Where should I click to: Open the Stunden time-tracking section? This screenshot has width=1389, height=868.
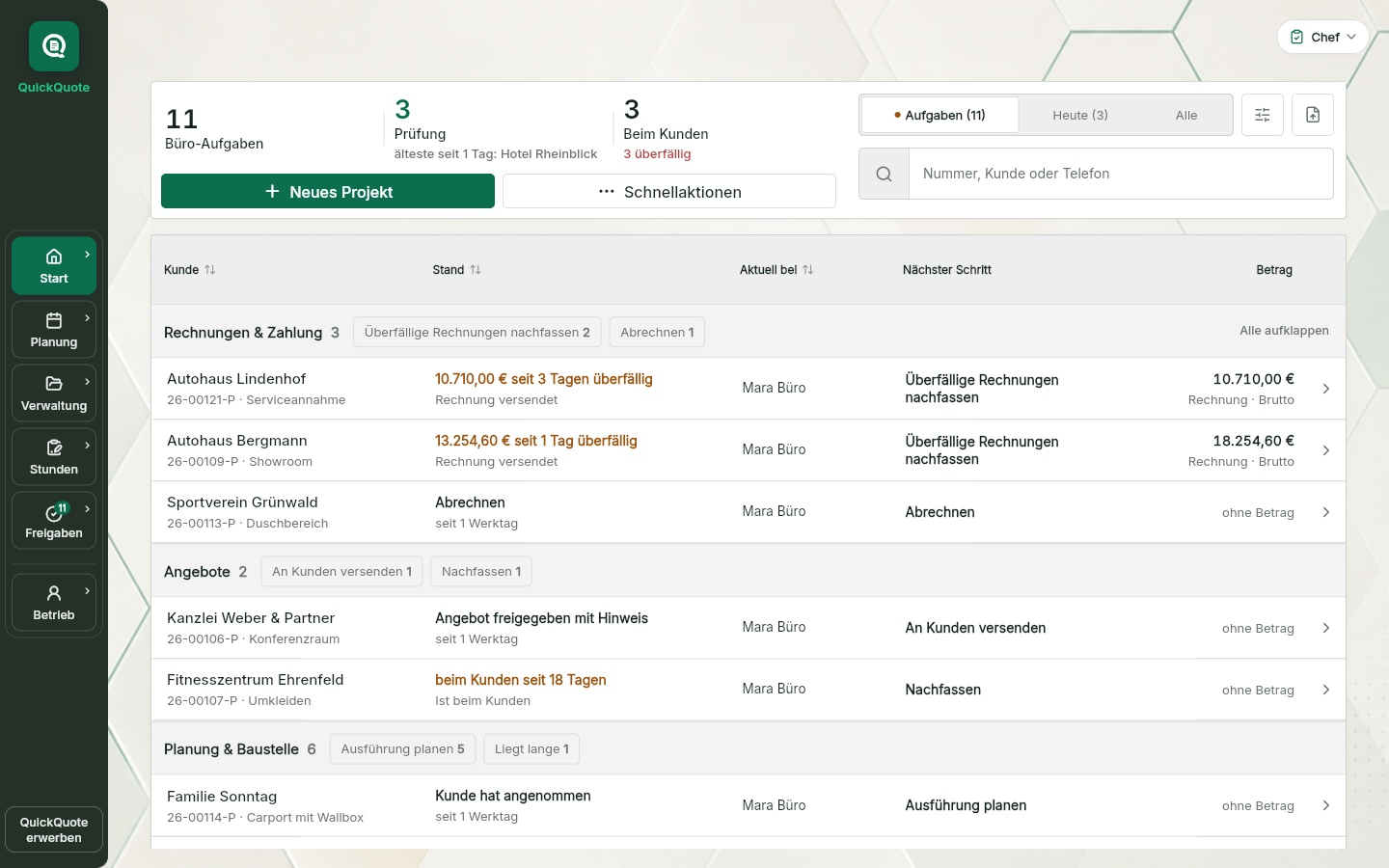54,456
